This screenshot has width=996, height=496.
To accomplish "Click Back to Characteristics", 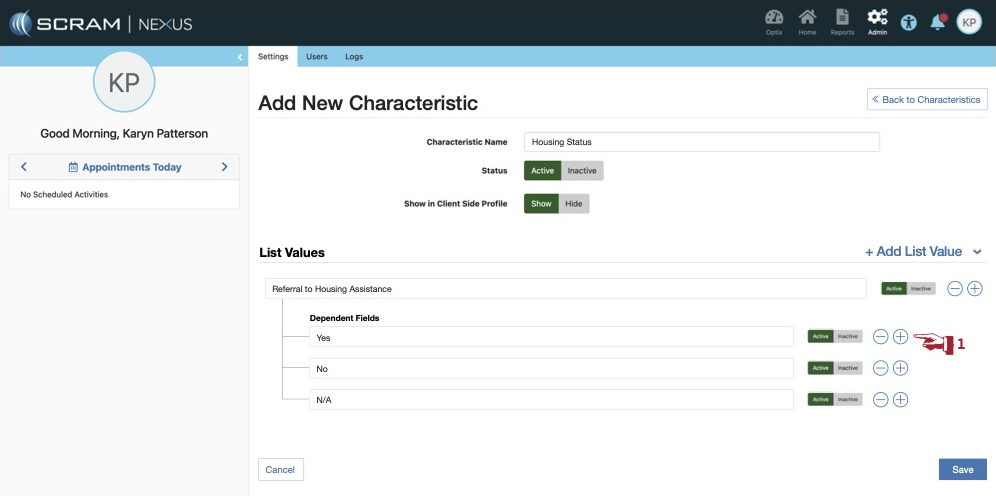I will coord(927,100).
